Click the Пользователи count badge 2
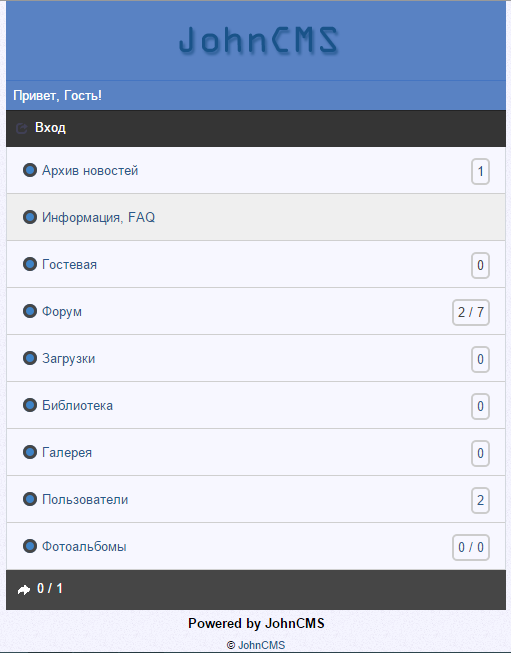Screen dimensions: 511x653 (x=480, y=500)
